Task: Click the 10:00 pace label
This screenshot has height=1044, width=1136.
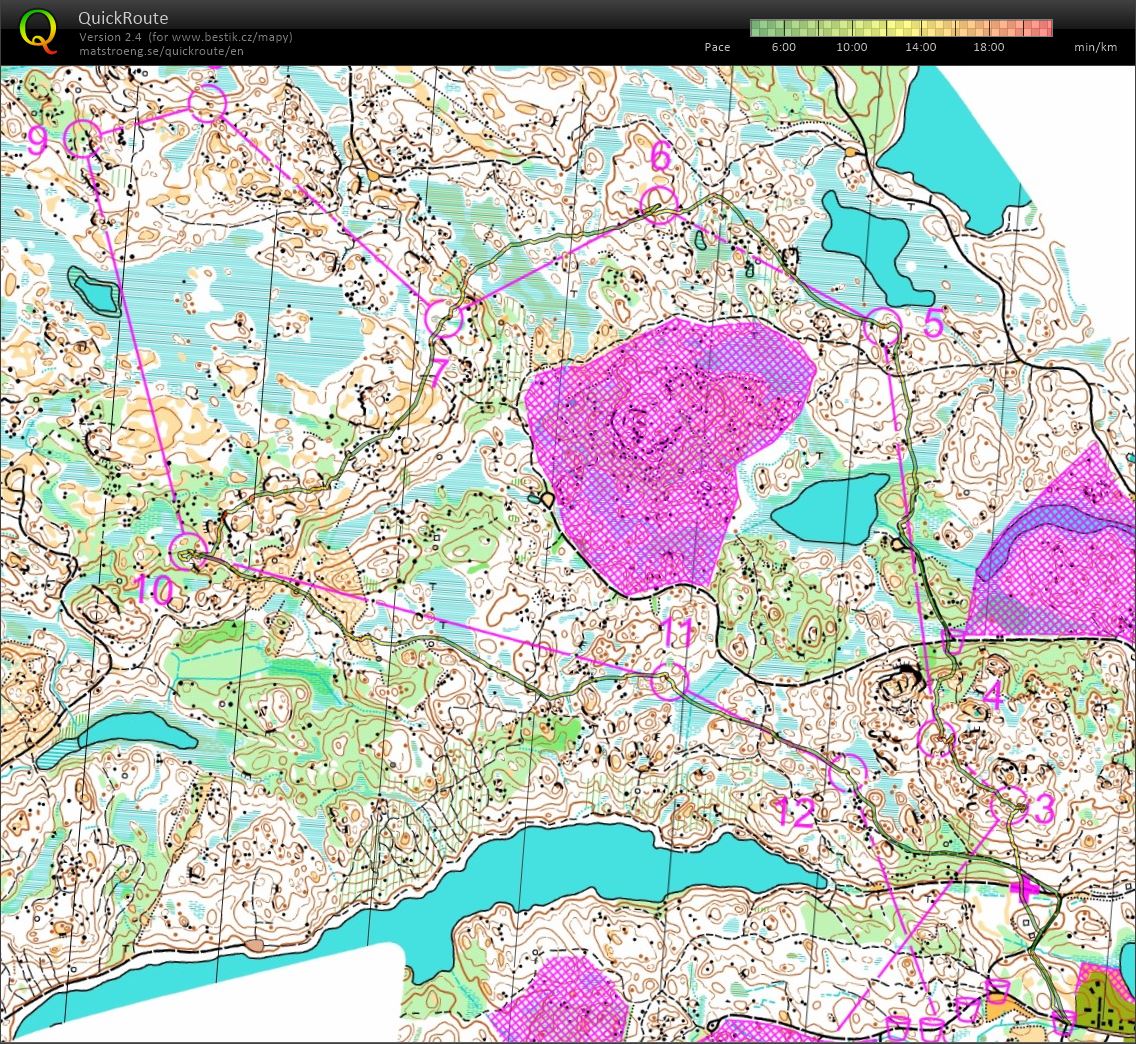Action: coord(851,47)
